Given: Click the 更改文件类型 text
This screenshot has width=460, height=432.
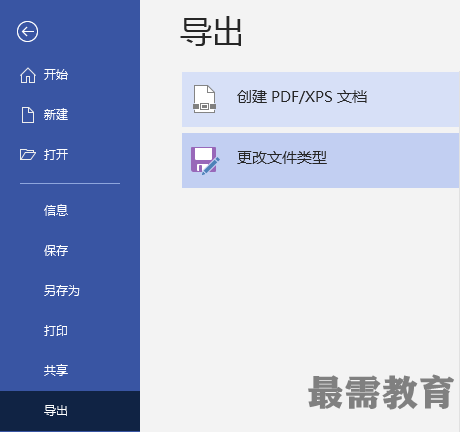Looking at the screenshot, I should (x=282, y=157).
